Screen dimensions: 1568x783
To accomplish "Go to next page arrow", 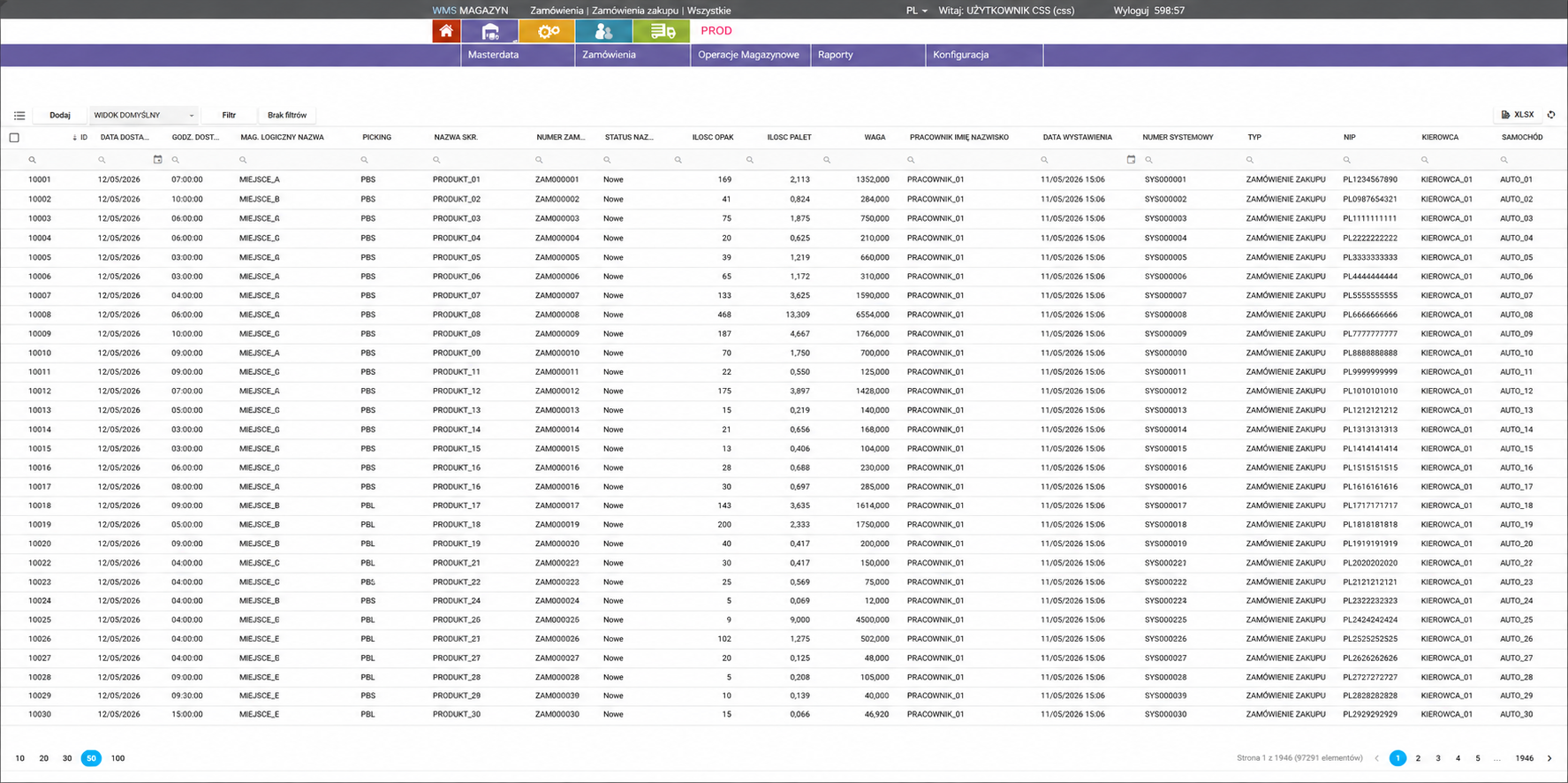I will pyautogui.click(x=1549, y=758).
